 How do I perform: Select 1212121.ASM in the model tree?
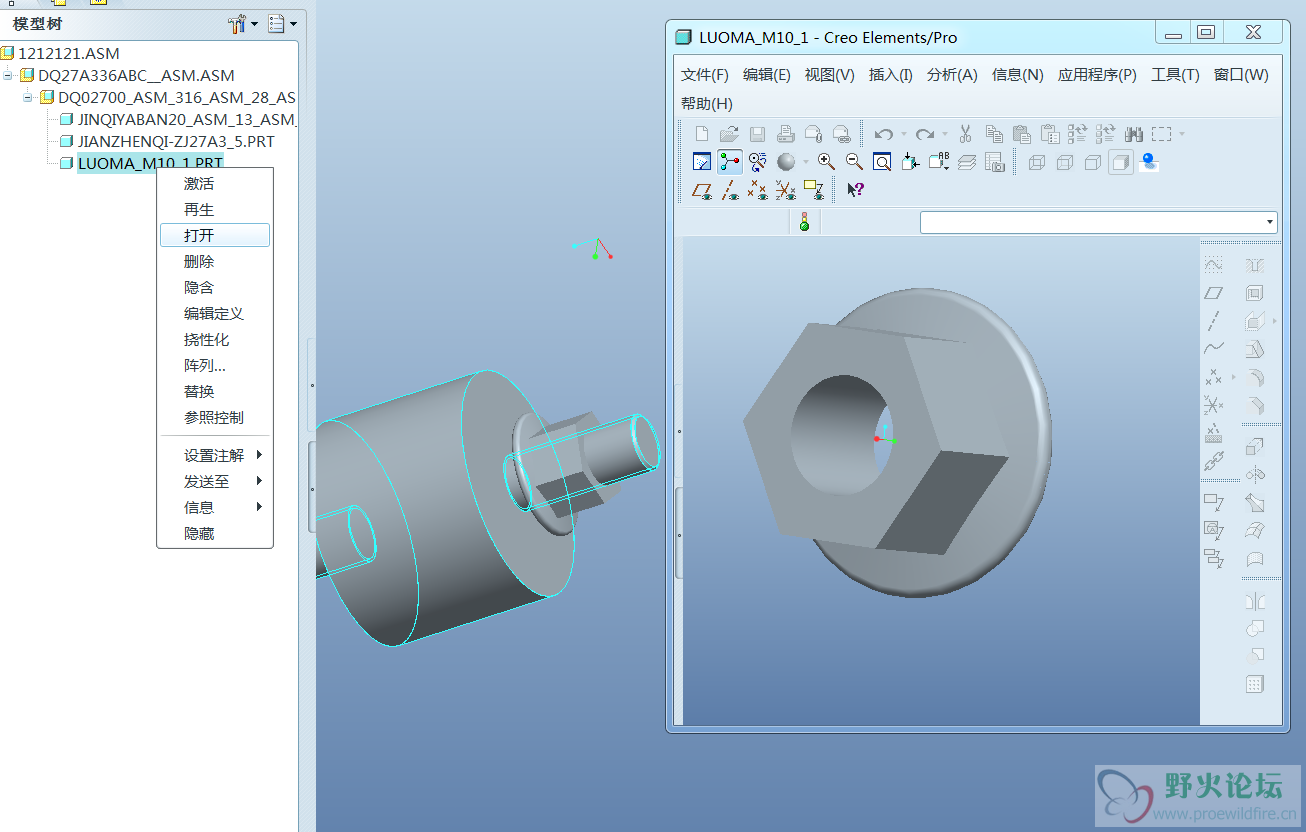[68, 53]
